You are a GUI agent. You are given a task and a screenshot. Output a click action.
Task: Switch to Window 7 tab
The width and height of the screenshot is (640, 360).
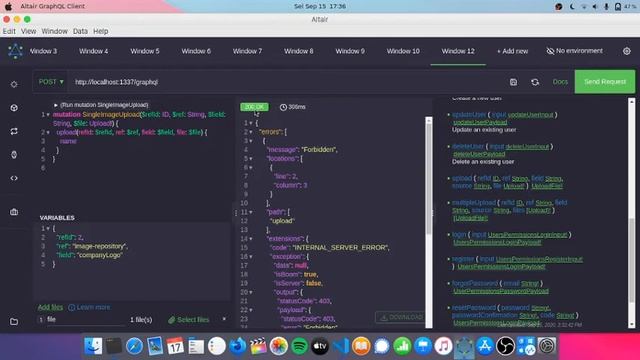click(x=247, y=51)
